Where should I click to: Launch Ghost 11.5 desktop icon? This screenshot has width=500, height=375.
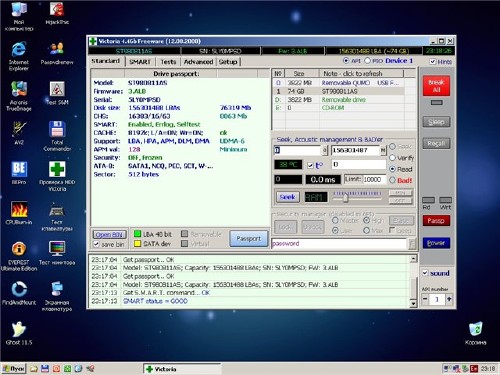tap(19, 333)
